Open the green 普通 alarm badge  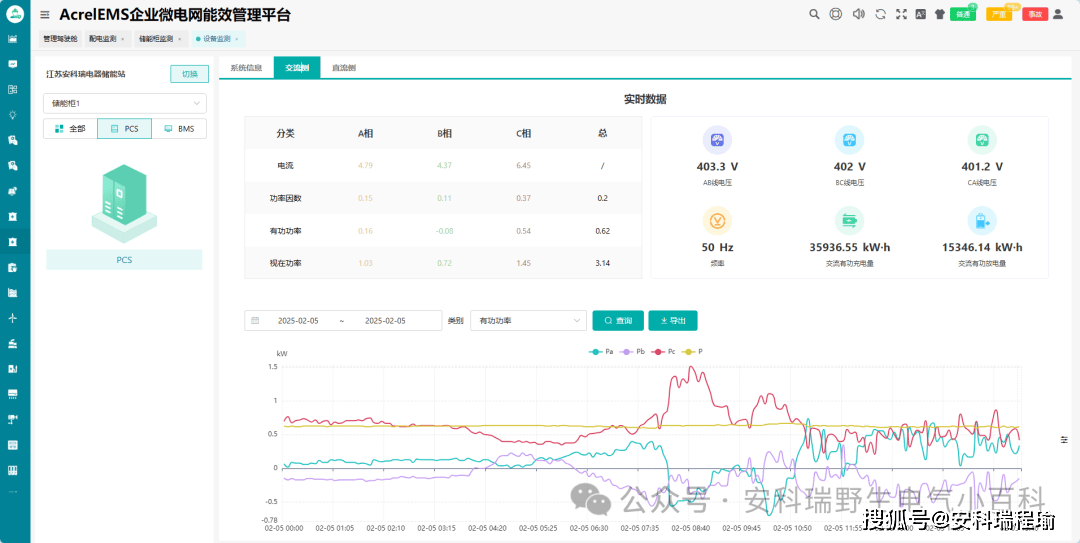[x=963, y=14]
